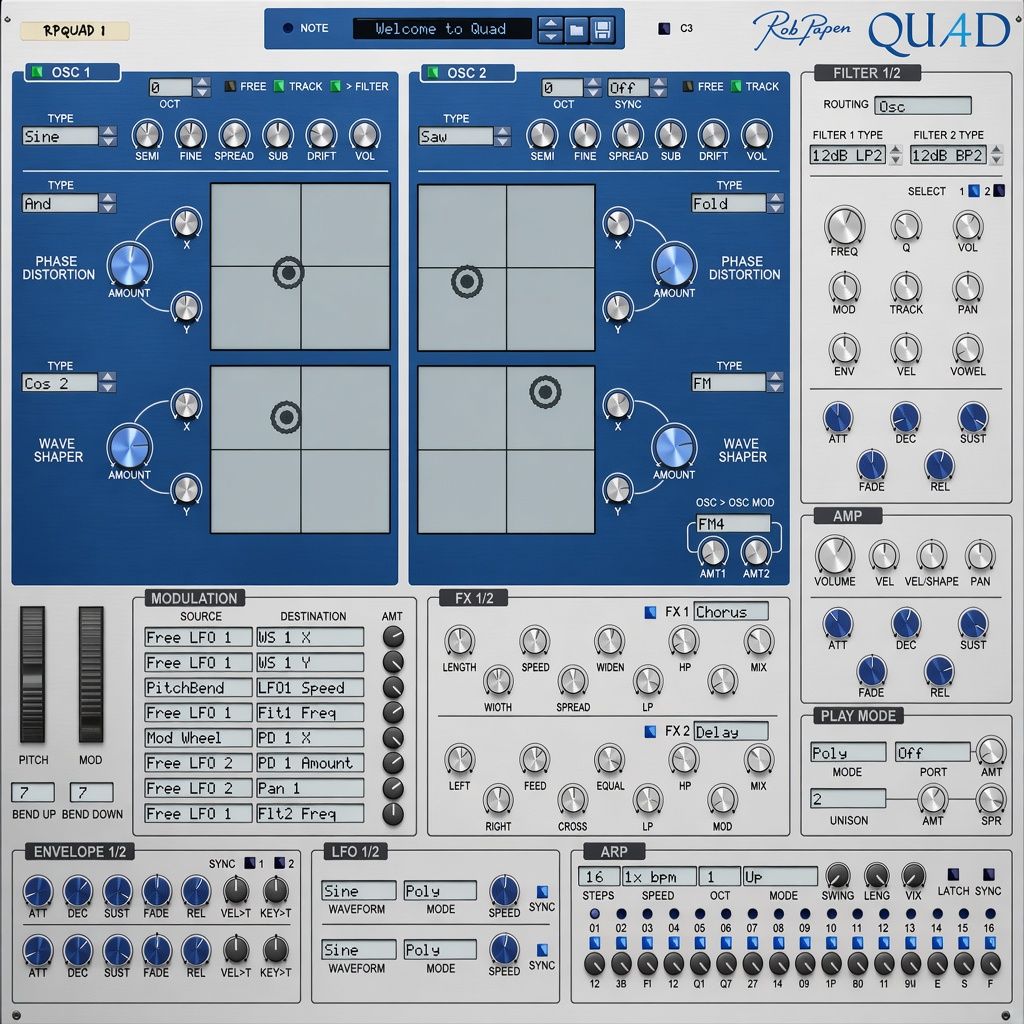Click the filter FREQ knob

pos(844,226)
